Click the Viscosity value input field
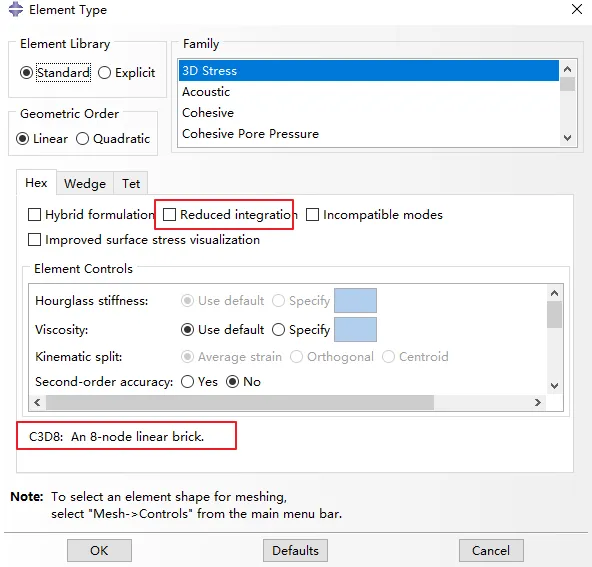592x567 pixels. click(x=355, y=330)
